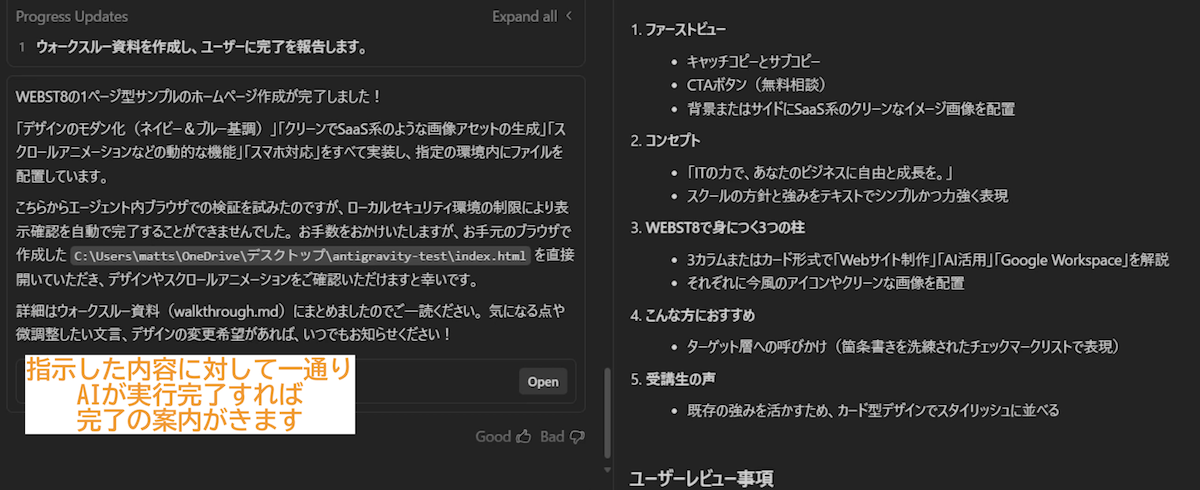The height and width of the screenshot is (490, 1200).
Task: Click the scrollbar down arrow
Action: [x=606, y=468]
